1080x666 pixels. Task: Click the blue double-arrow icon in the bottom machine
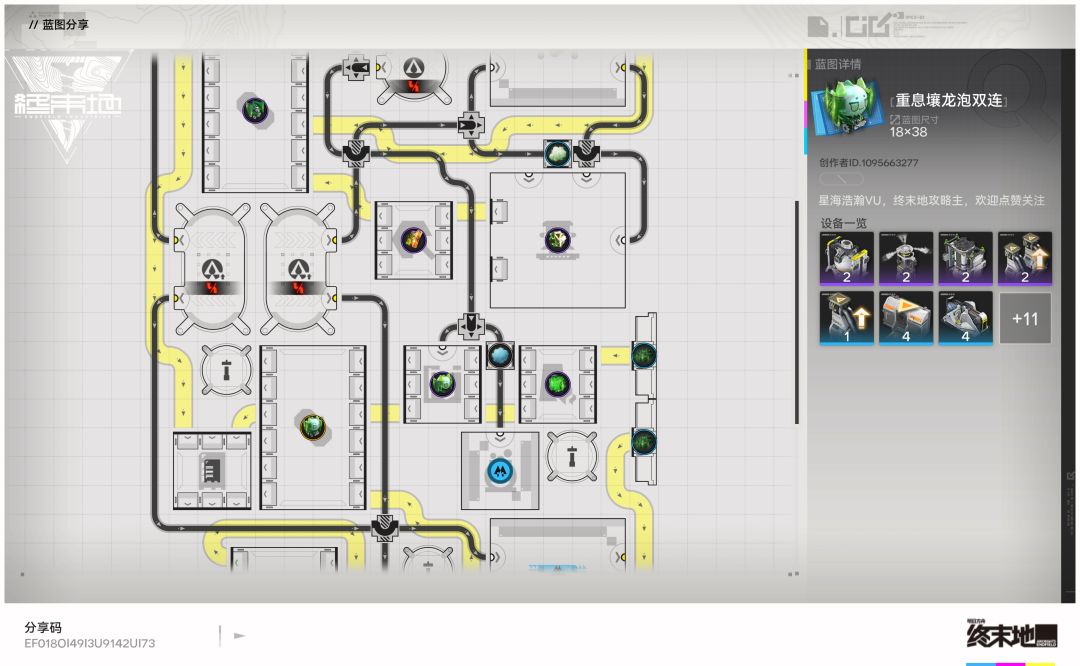click(500, 471)
